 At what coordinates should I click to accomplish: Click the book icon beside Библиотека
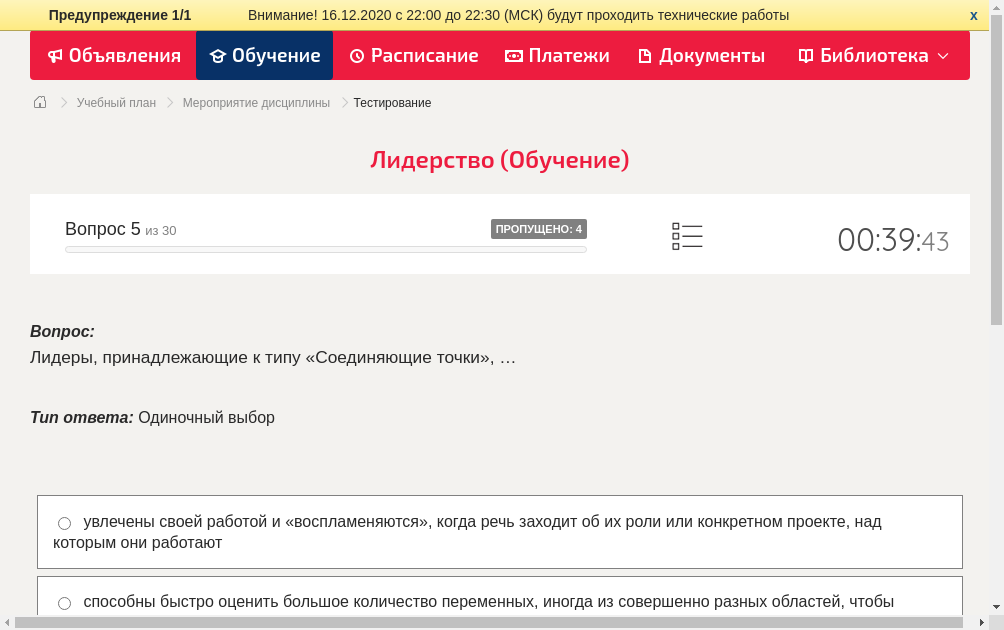[805, 55]
